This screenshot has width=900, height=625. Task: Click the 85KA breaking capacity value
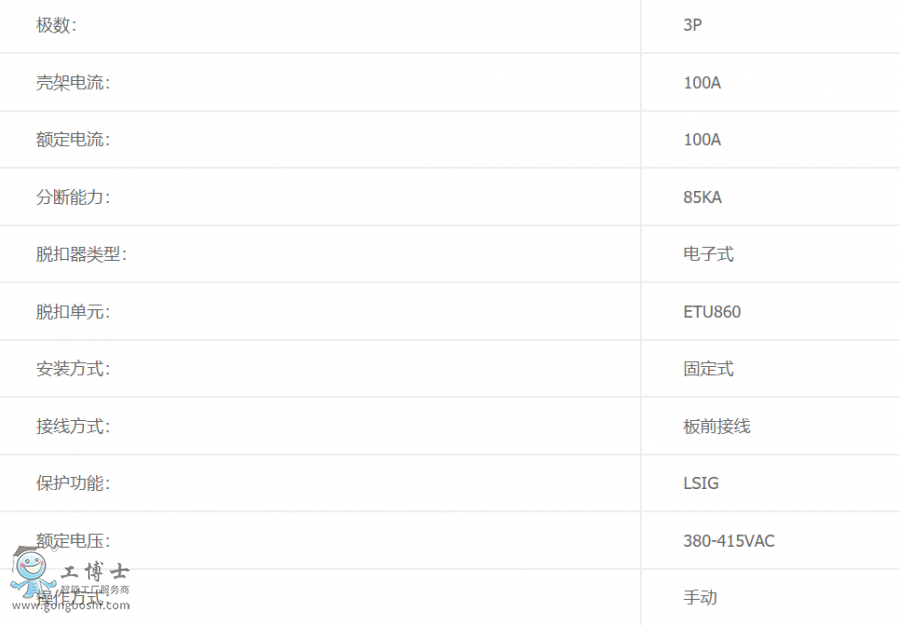pos(702,197)
